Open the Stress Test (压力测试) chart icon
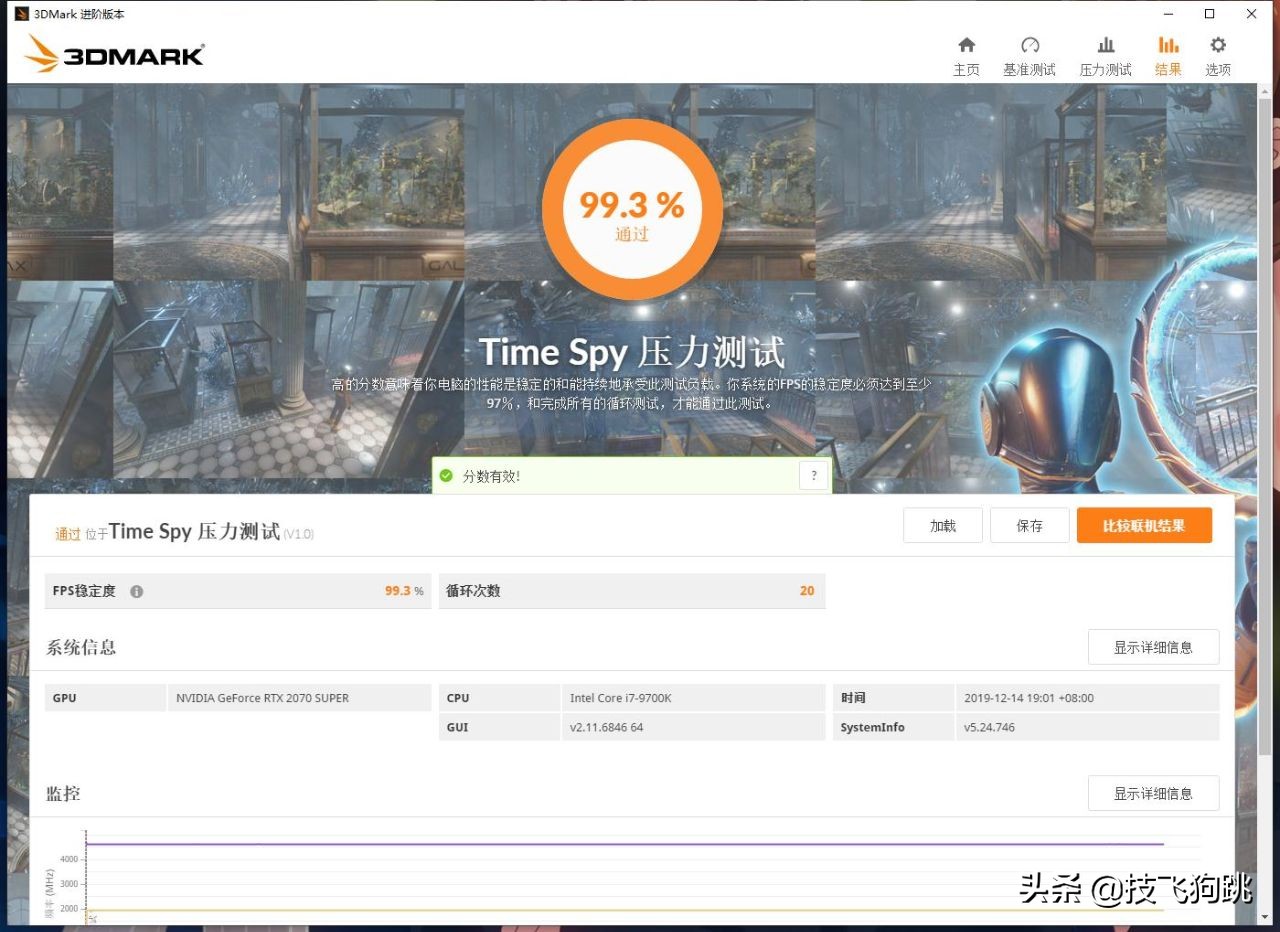Viewport: 1280px width, 932px height. 1105,55
